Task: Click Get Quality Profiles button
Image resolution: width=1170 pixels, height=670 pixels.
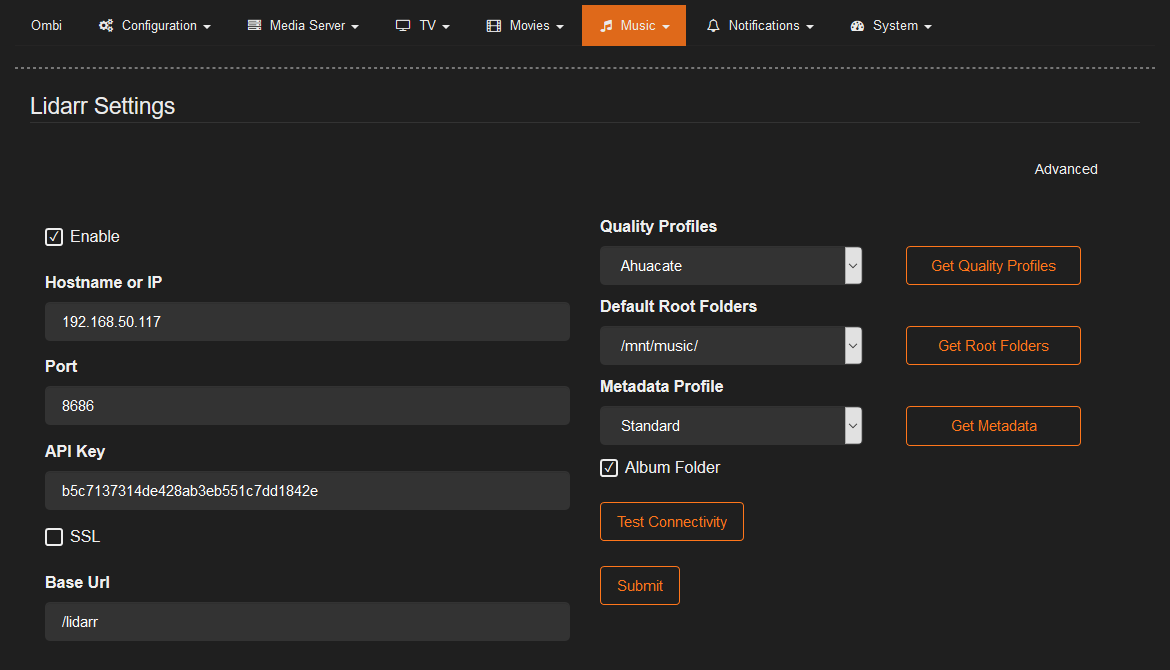Action: 993,266
